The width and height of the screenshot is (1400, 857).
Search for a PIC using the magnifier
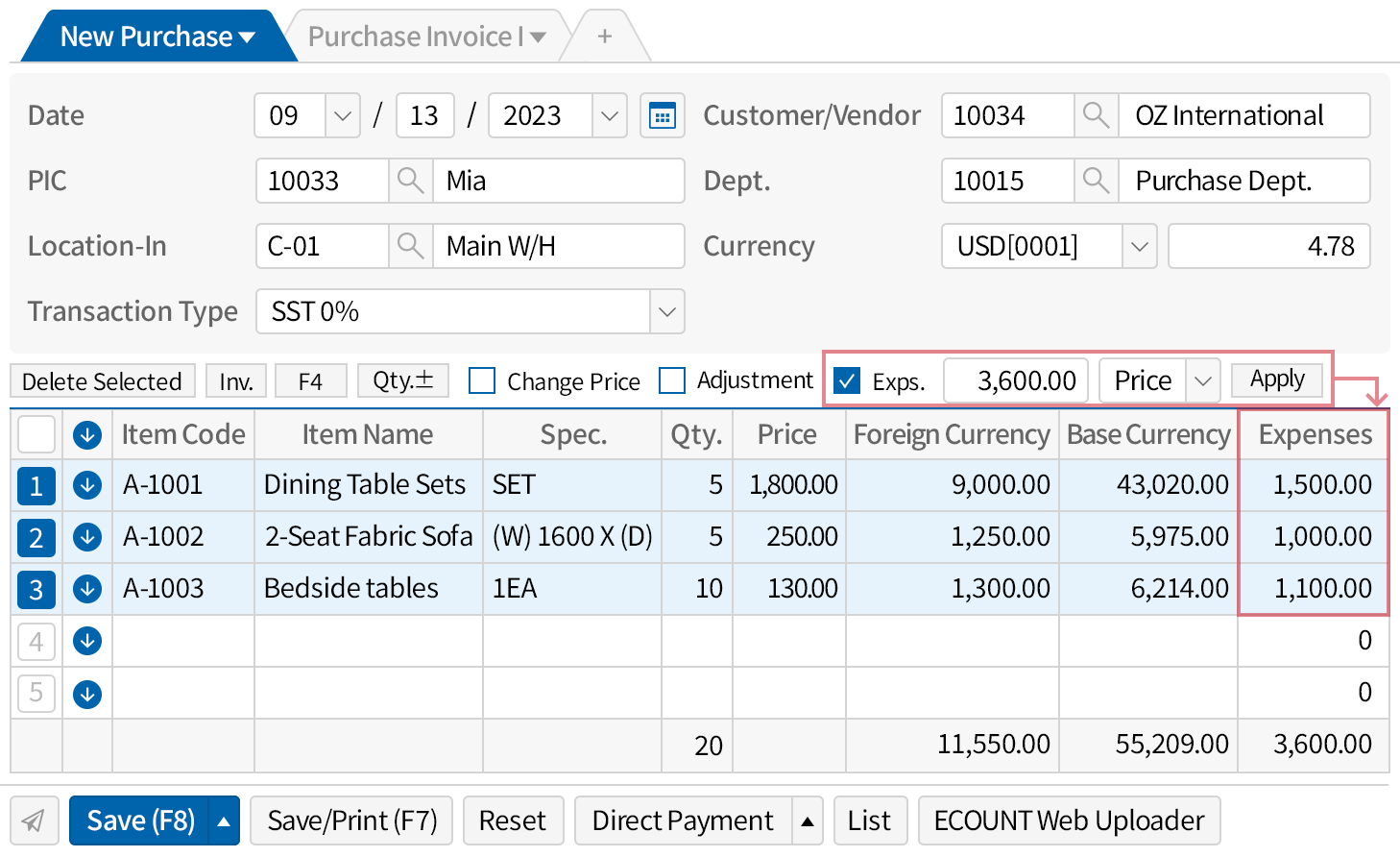(x=411, y=181)
